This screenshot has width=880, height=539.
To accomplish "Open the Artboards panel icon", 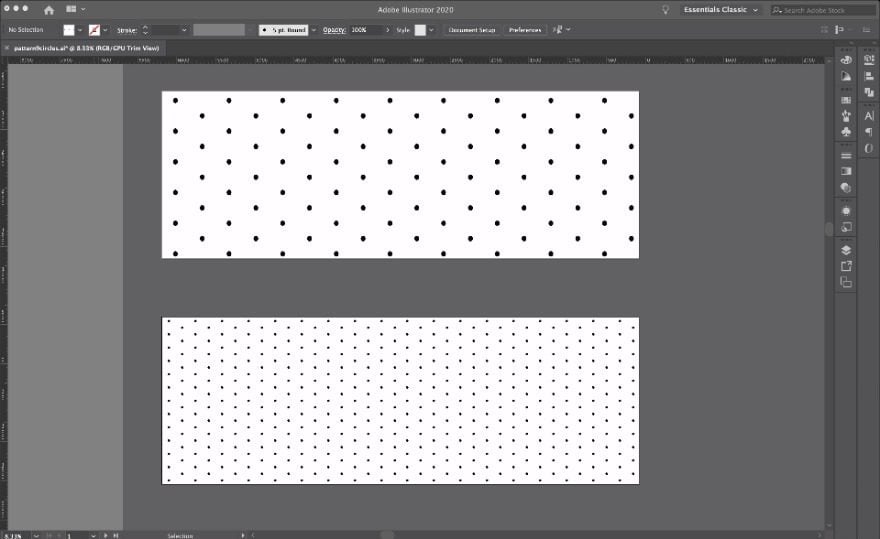I will point(846,282).
